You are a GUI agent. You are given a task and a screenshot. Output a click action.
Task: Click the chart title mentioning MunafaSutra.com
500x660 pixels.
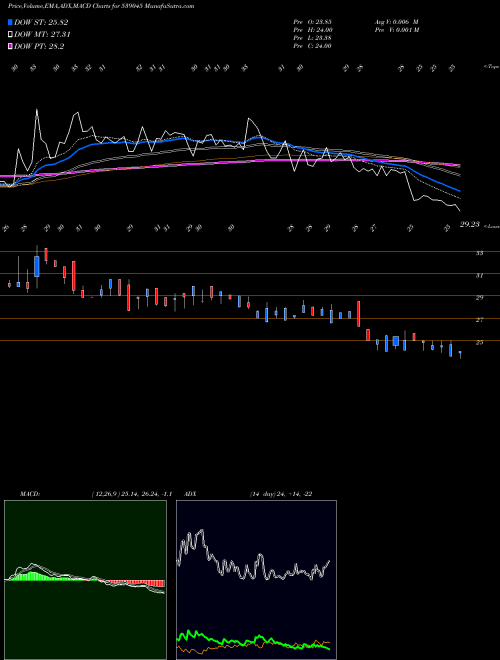point(101,6)
